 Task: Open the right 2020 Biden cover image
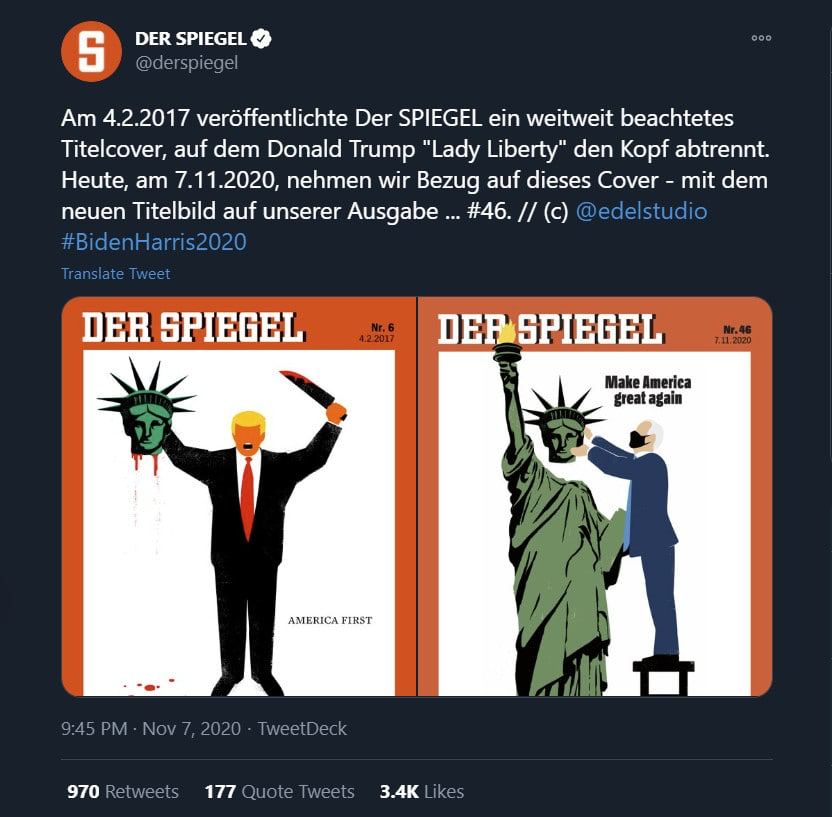(x=595, y=497)
